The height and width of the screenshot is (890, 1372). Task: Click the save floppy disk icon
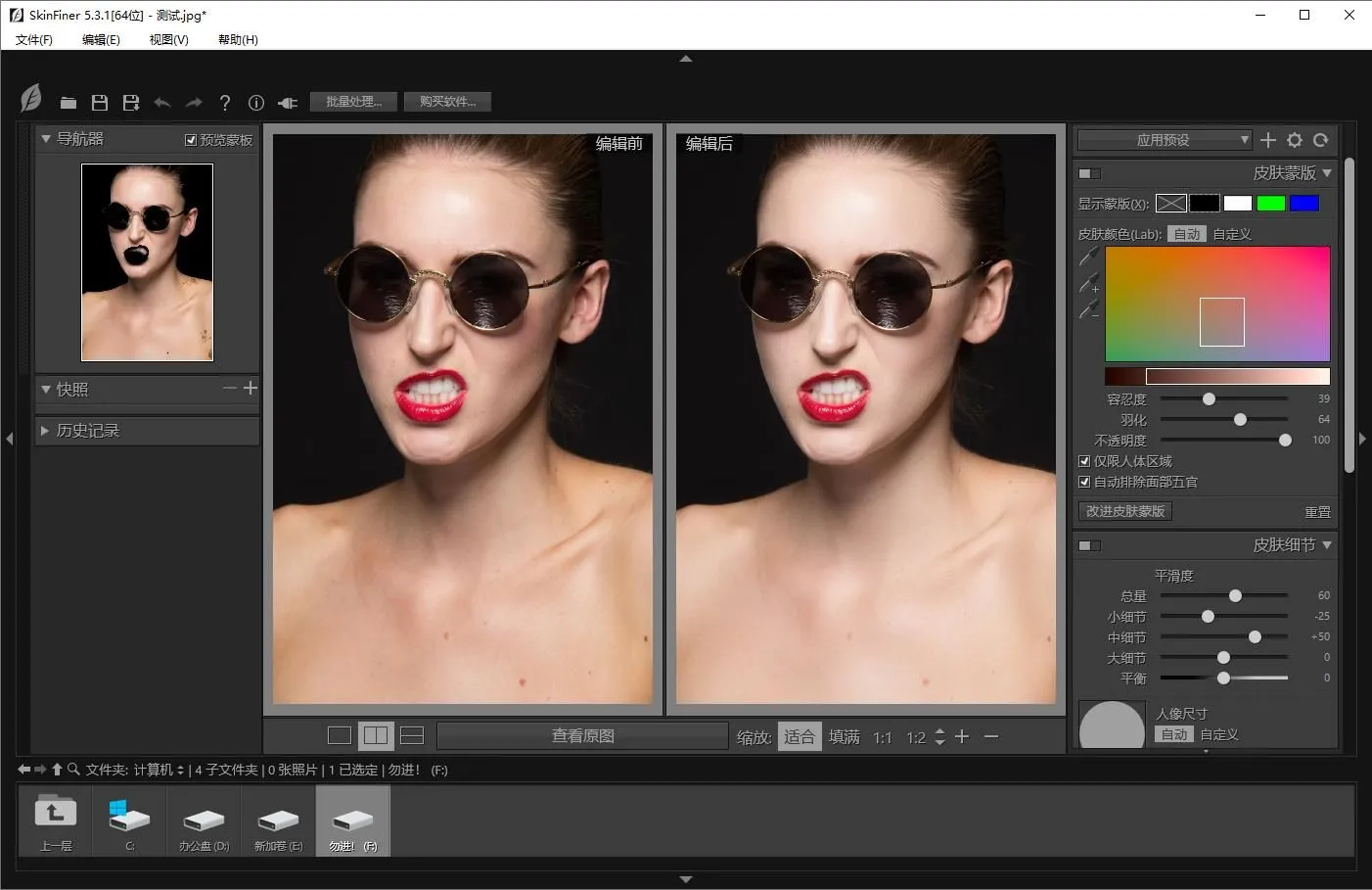(99, 103)
